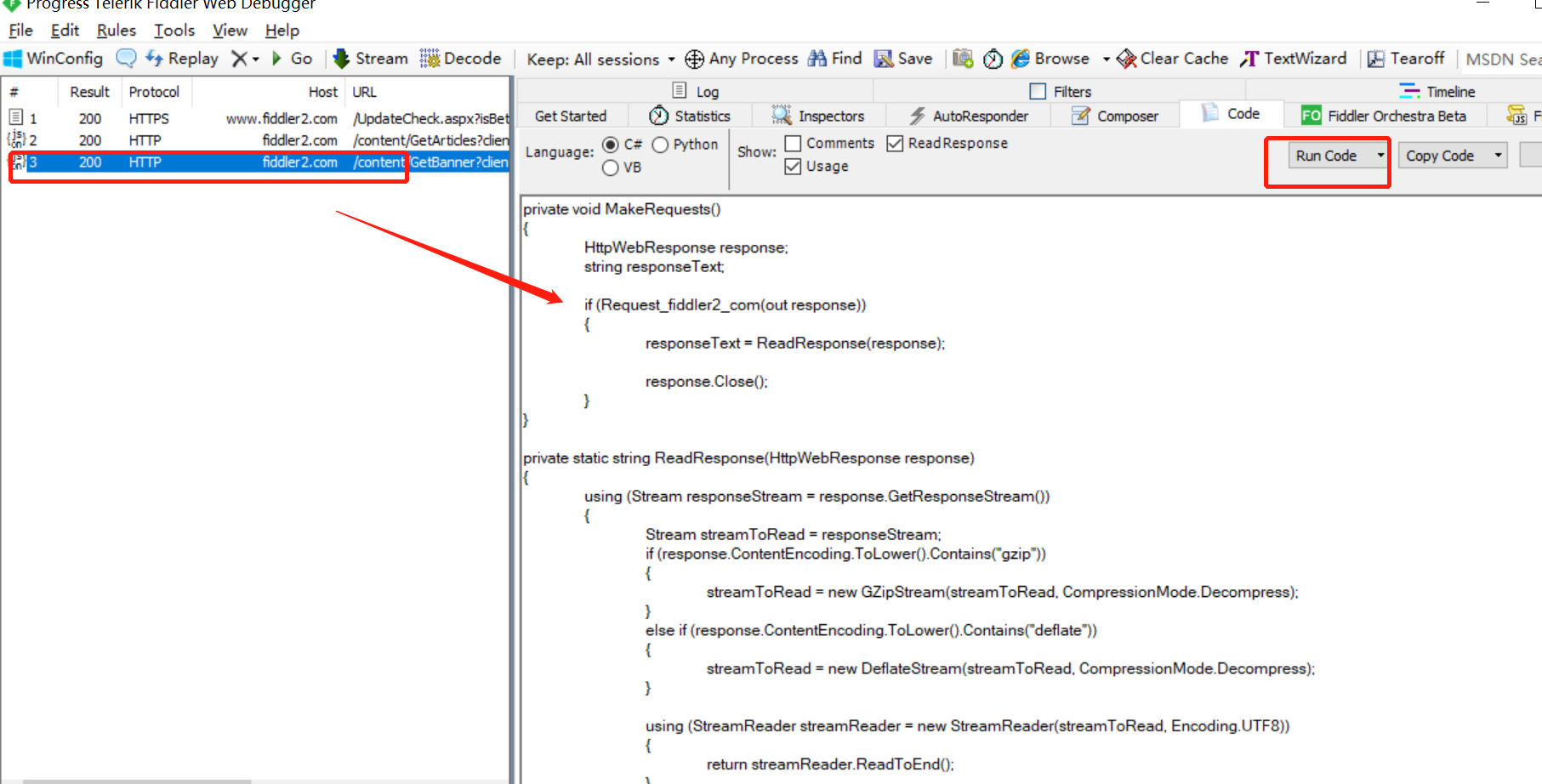This screenshot has height=784, width=1542.
Task: Click the Find binoculars icon
Action: click(x=817, y=59)
